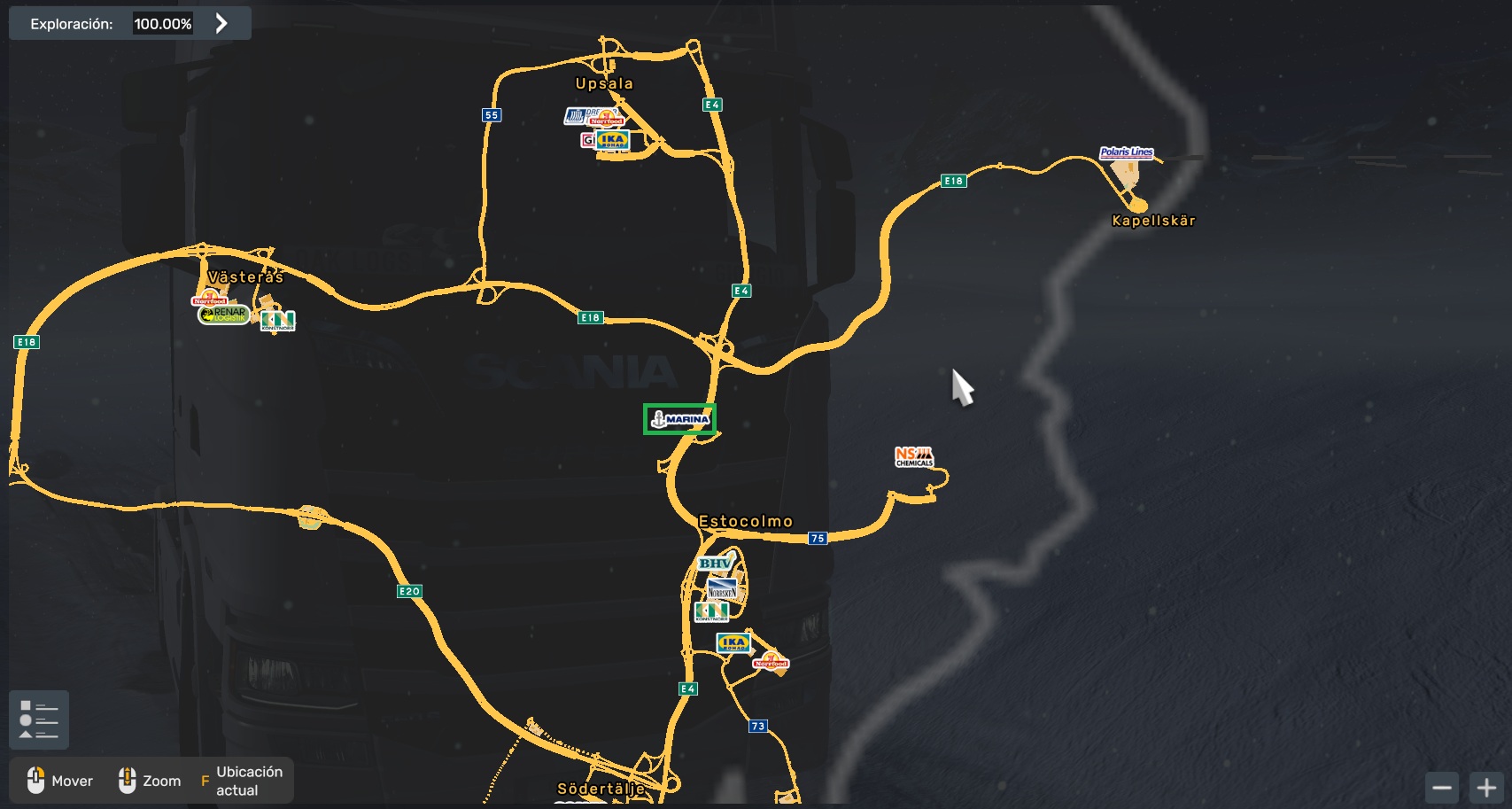Select the NS Chemicals depot icon
This screenshot has height=809, width=1512.
pyautogui.click(x=914, y=457)
